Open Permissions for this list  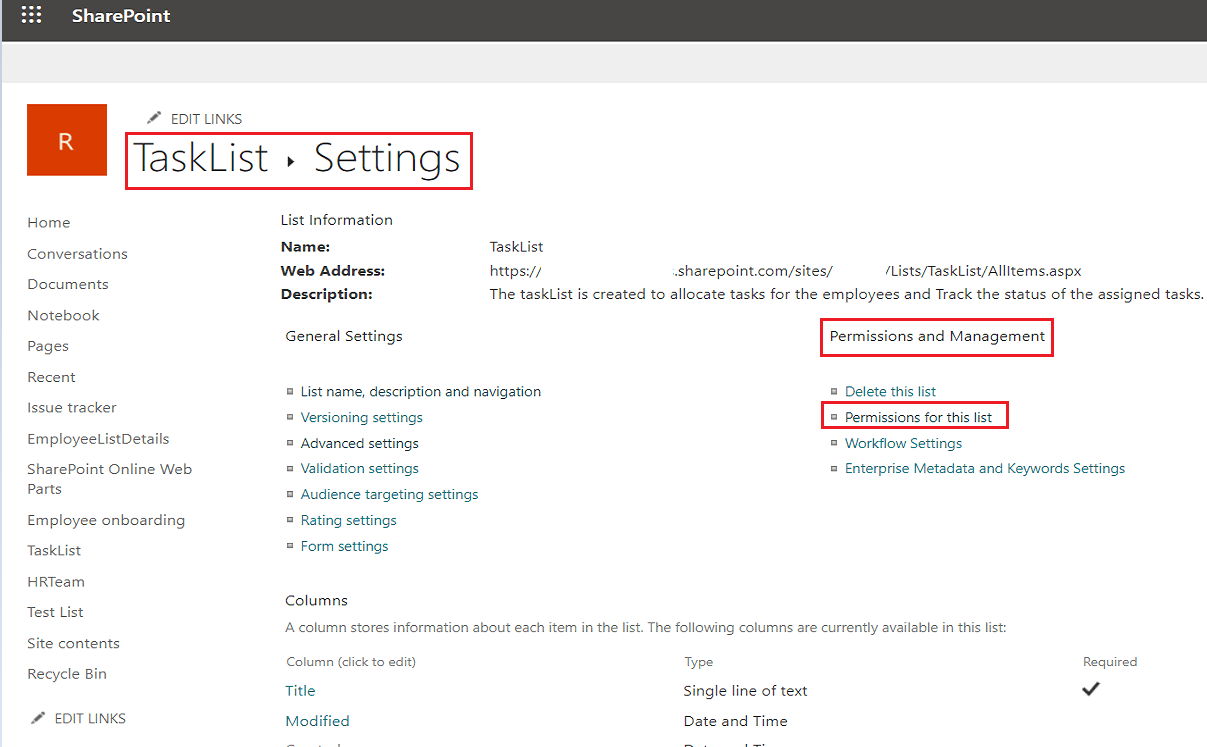point(919,417)
